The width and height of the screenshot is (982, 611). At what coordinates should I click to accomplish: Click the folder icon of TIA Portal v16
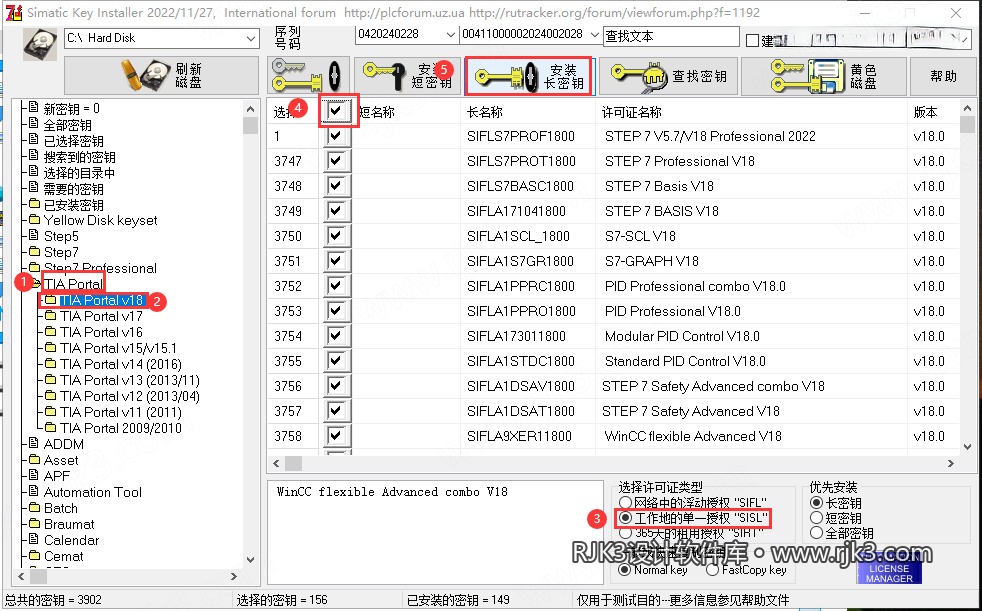tap(51, 331)
